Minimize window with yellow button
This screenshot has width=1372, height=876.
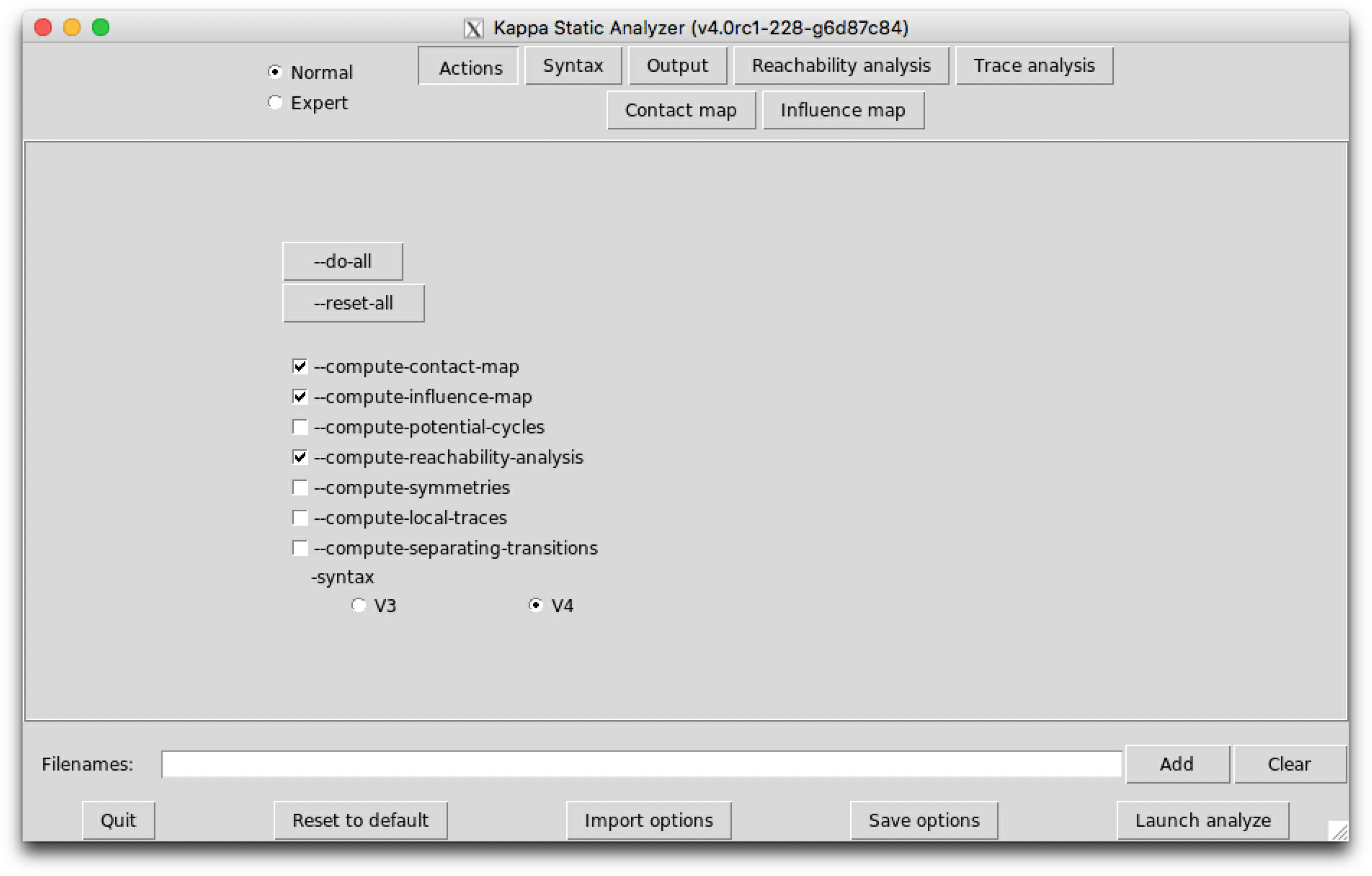point(72,27)
